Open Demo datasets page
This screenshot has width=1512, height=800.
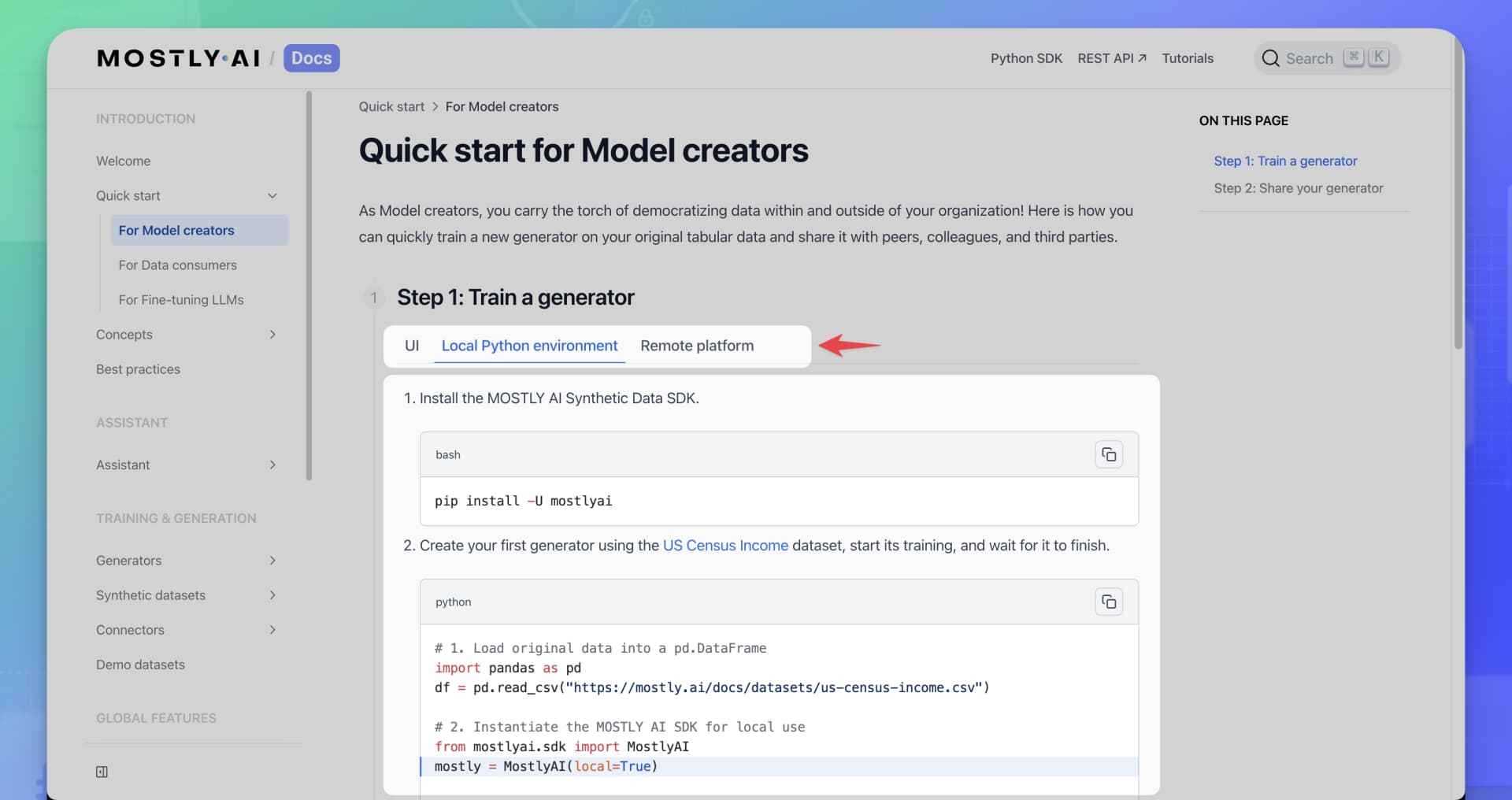click(140, 665)
